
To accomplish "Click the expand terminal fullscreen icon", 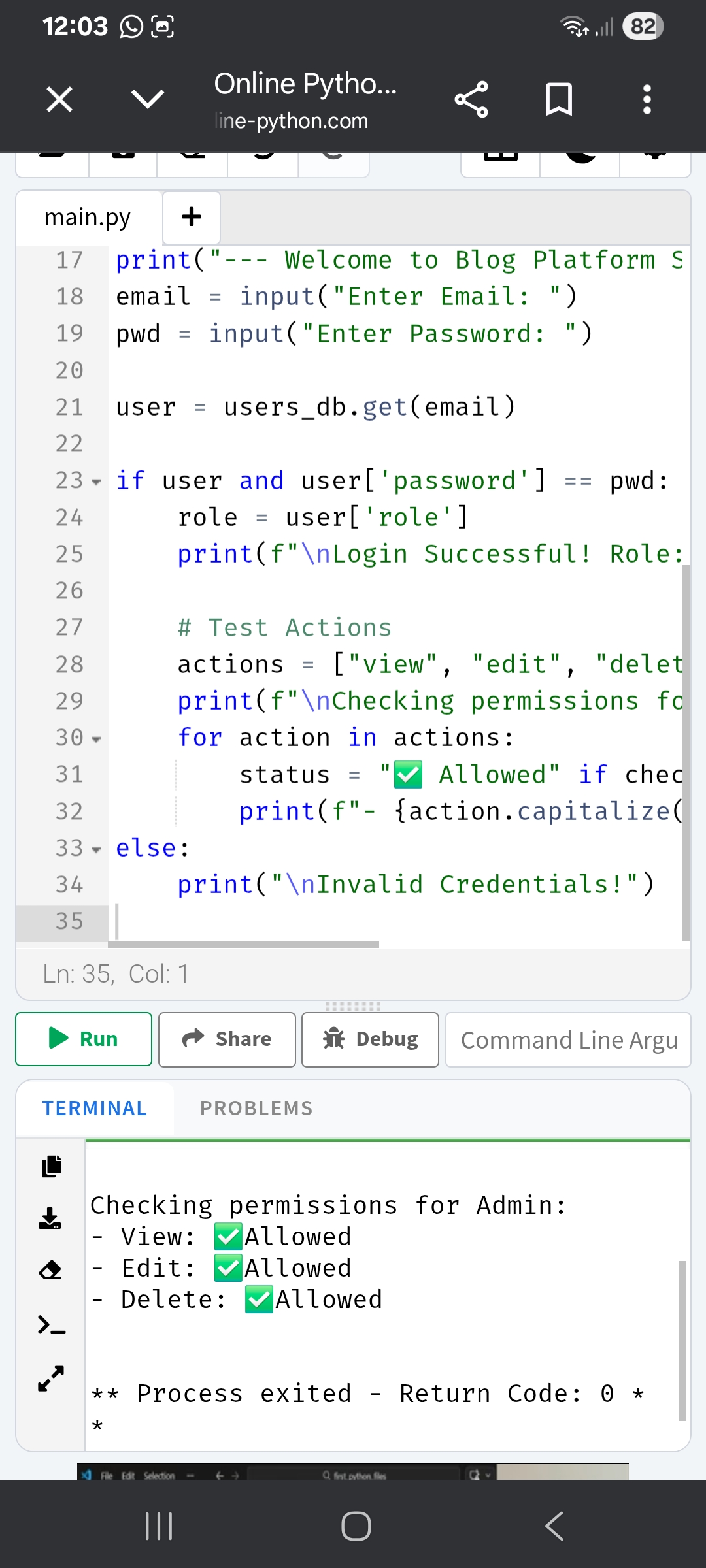I will tap(51, 1379).
